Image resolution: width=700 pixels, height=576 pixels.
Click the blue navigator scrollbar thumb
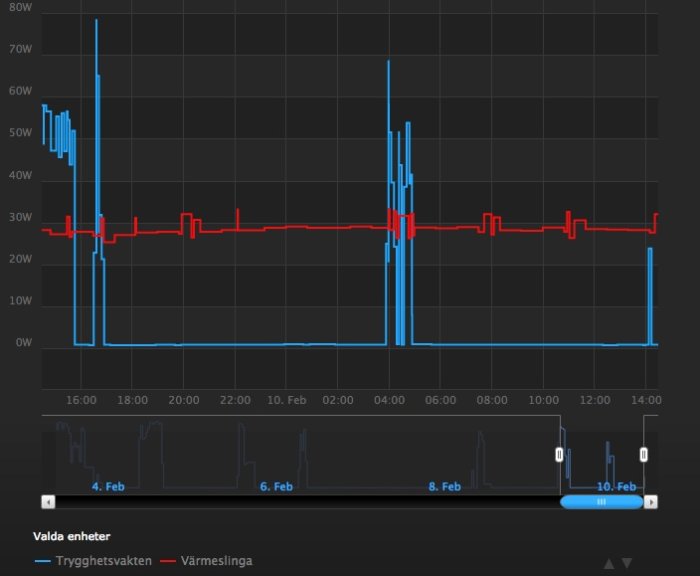(x=601, y=502)
